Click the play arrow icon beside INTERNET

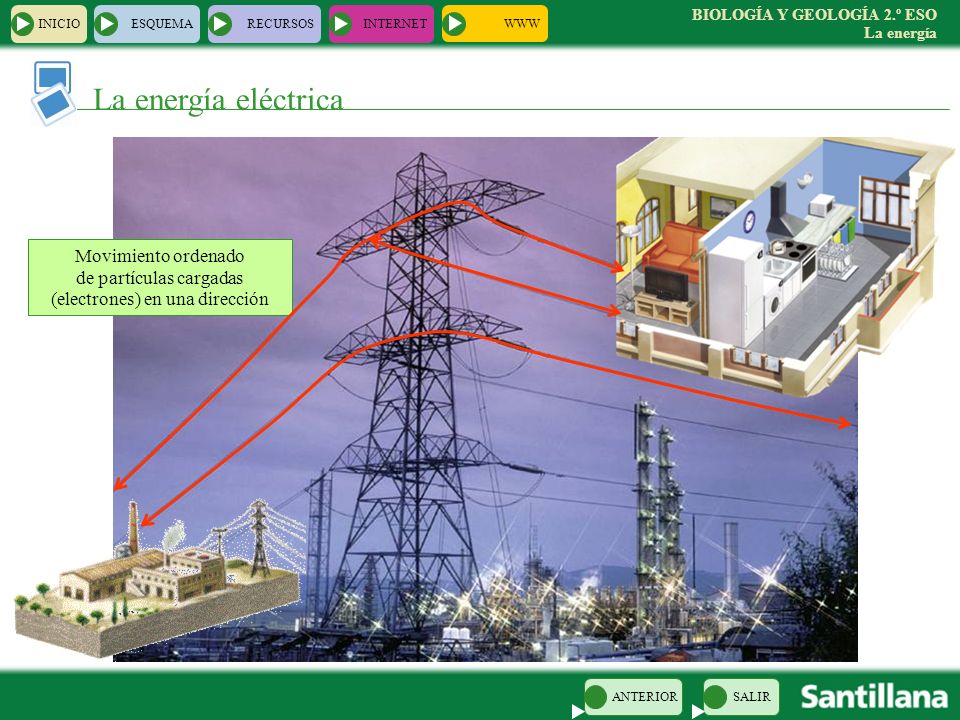coord(341,24)
